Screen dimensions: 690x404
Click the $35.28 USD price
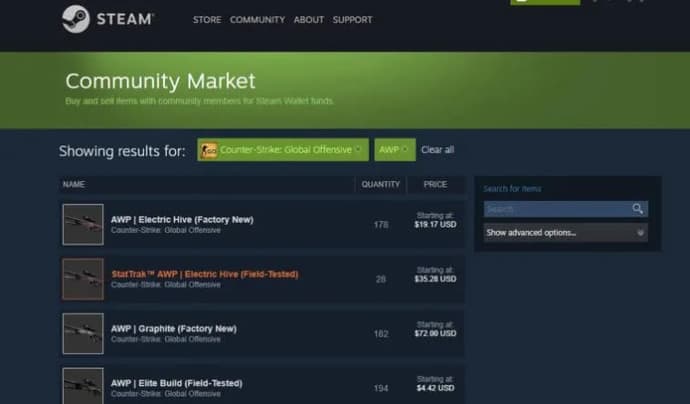point(435,279)
